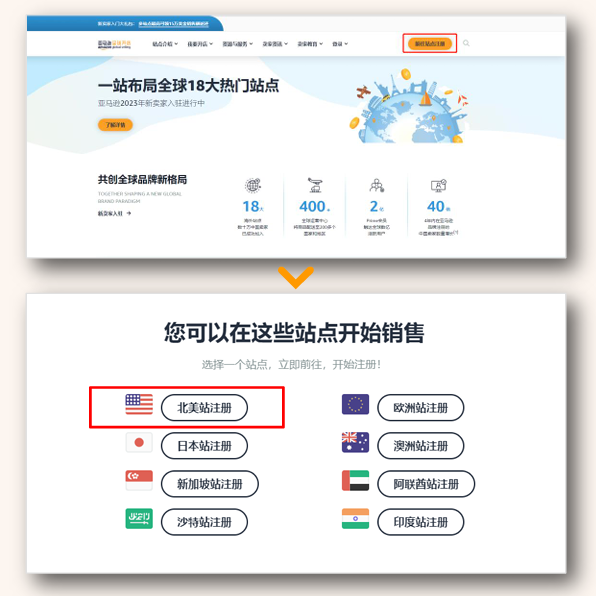Click the 沙特站注册 button
596x596 pixels.
click(x=204, y=522)
